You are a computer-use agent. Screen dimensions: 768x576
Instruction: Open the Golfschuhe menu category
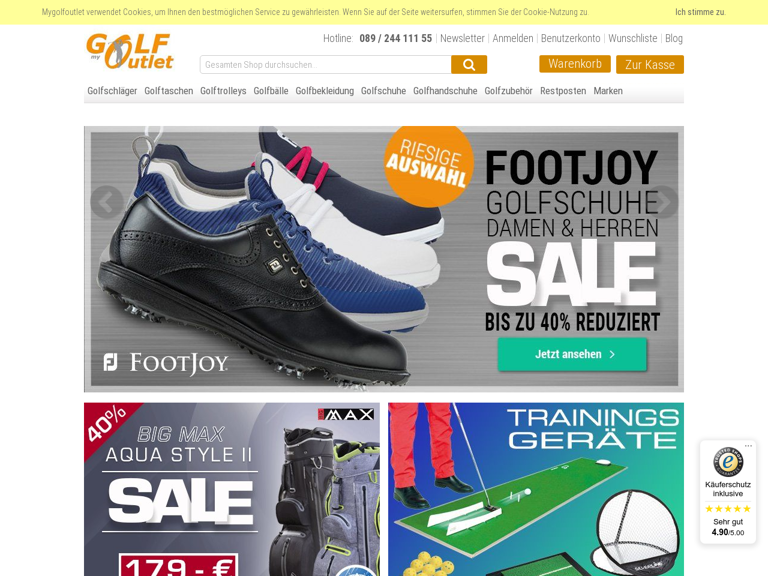coord(384,91)
